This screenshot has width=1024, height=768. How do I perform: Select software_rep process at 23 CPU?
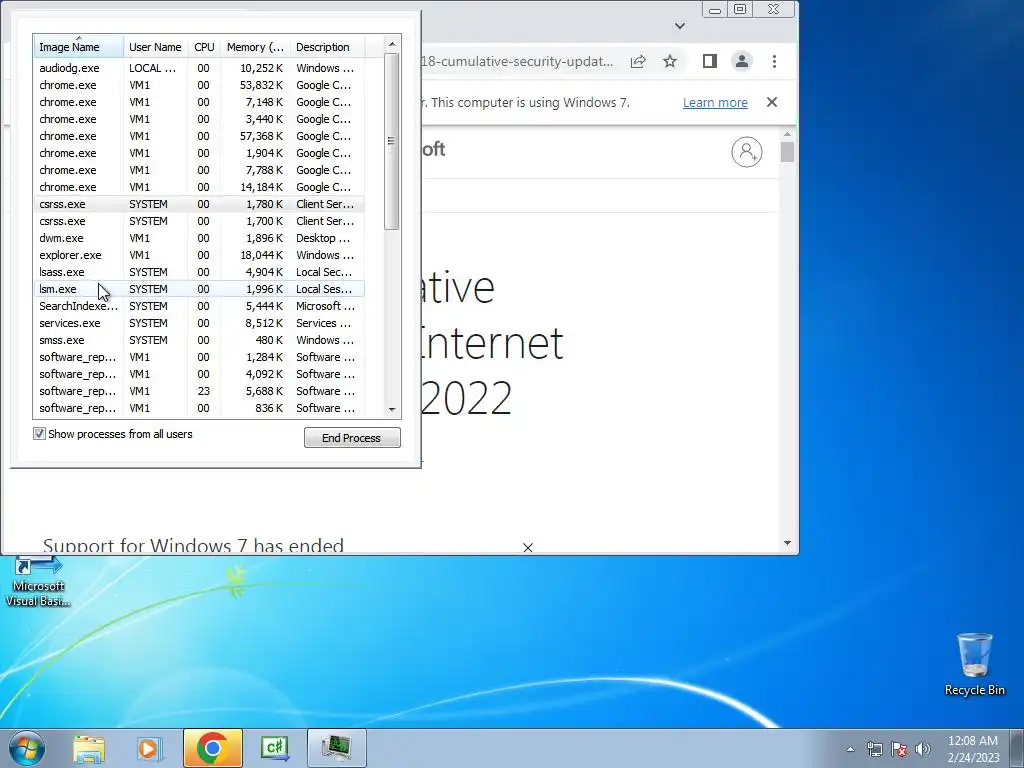(x=199, y=391)
